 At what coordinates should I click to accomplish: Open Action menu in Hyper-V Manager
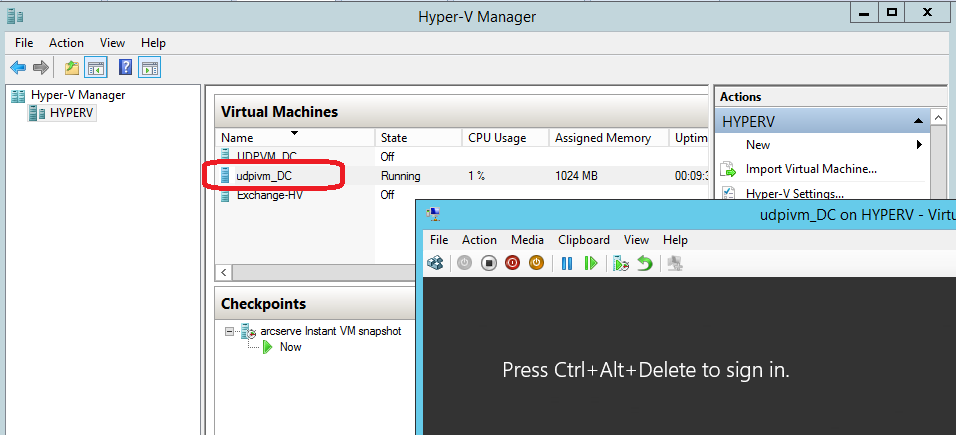[x=66, y=43]
